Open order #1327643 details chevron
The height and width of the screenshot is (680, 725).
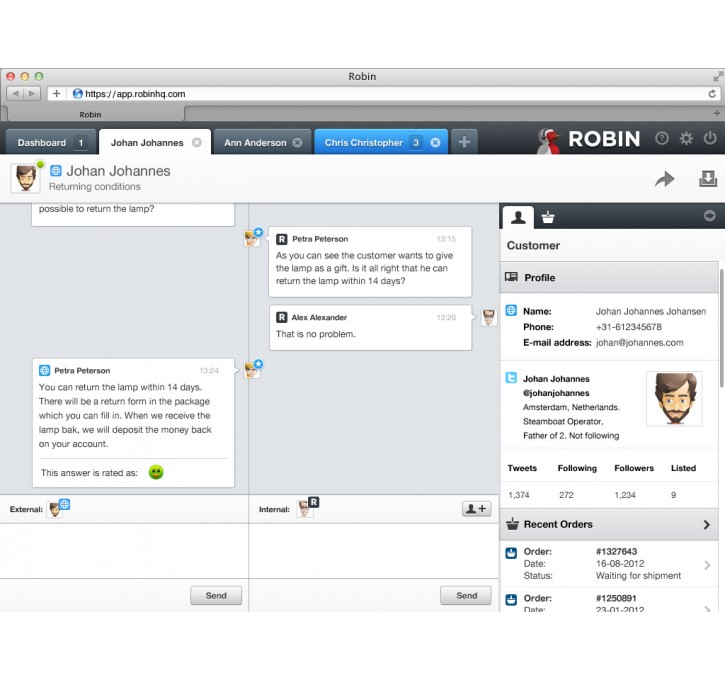point(707,565)
